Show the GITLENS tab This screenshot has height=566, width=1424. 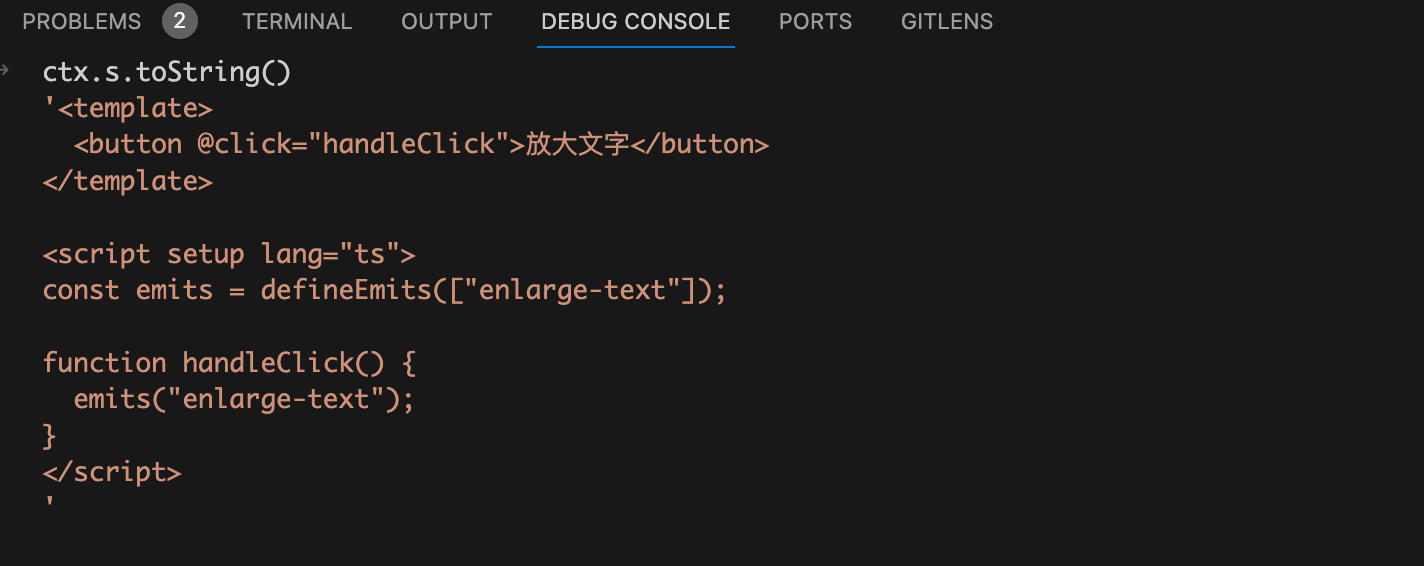(x=947, y=21)
